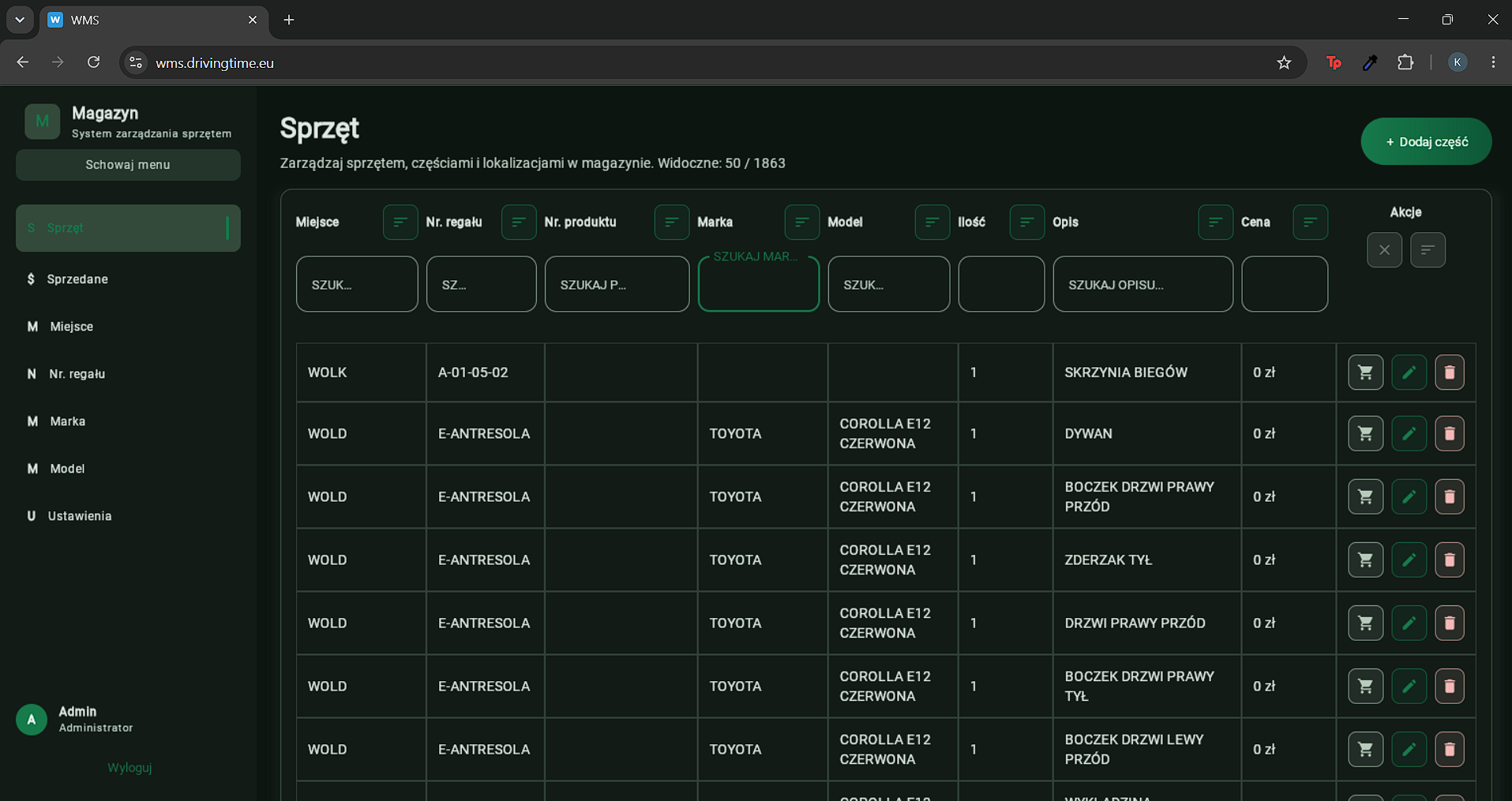Click cart icon for BOCZEK DRZWI PRAWY TYŁ
Viewport: 1512px width, 801px height.
tap(1365, 686)
